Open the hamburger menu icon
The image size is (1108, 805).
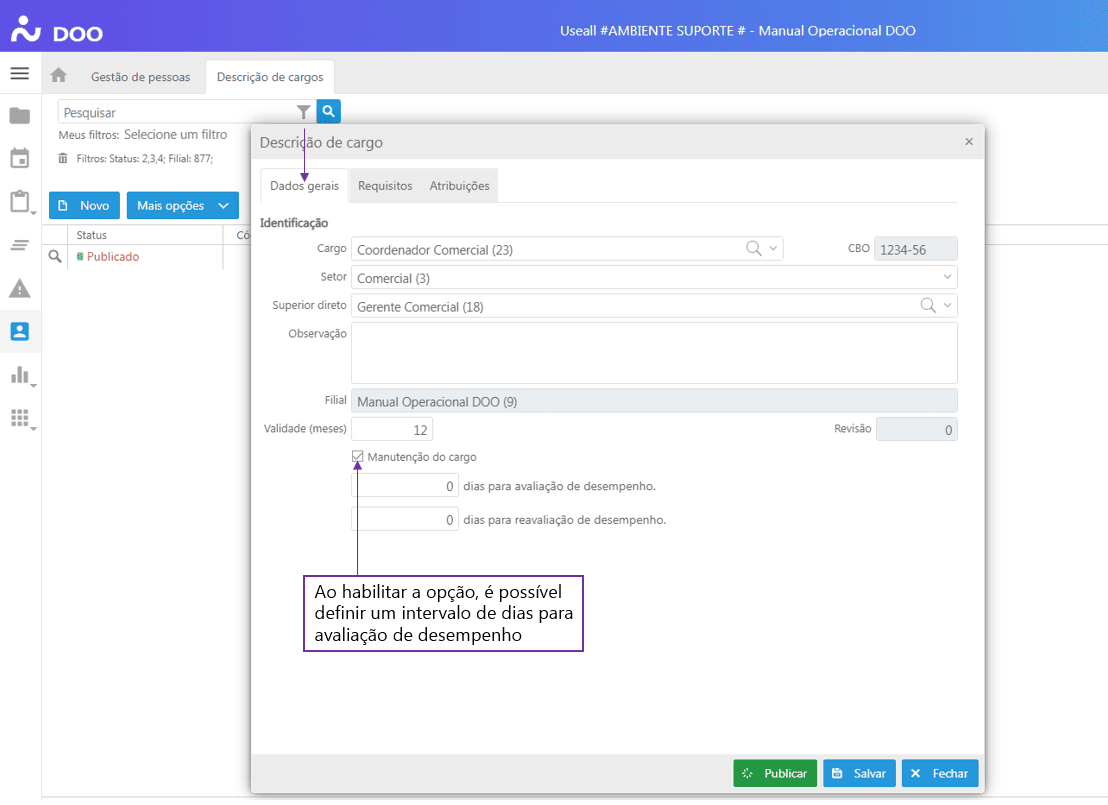coord(20,74)
